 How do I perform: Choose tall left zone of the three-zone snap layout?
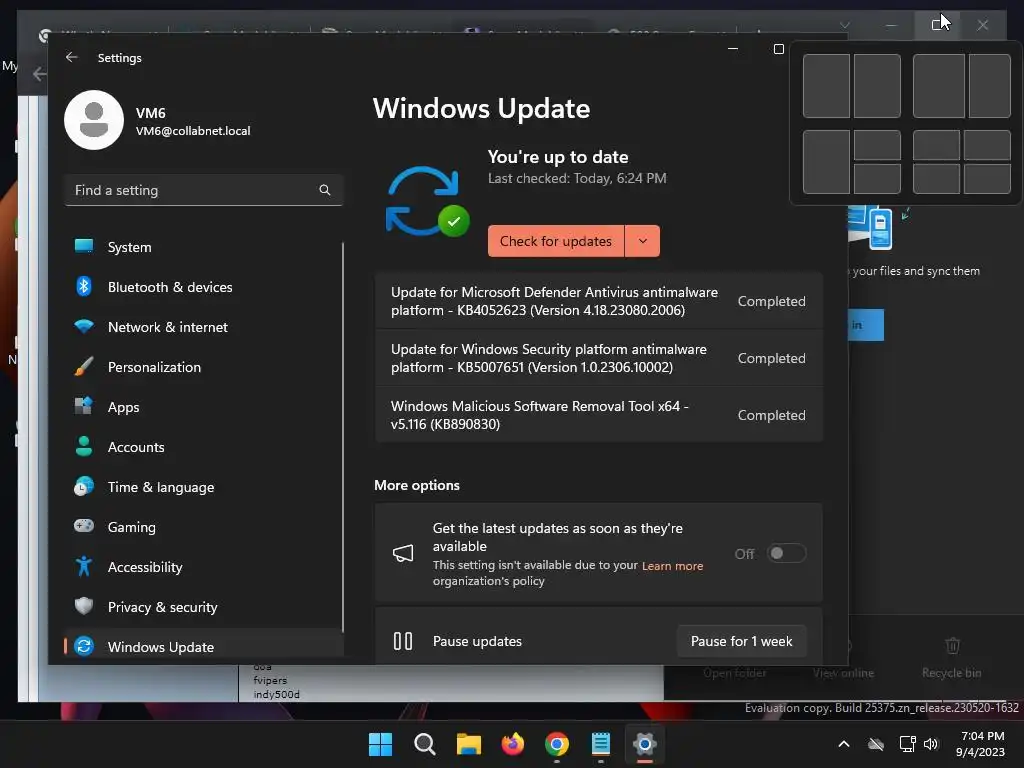click(826, 162)
